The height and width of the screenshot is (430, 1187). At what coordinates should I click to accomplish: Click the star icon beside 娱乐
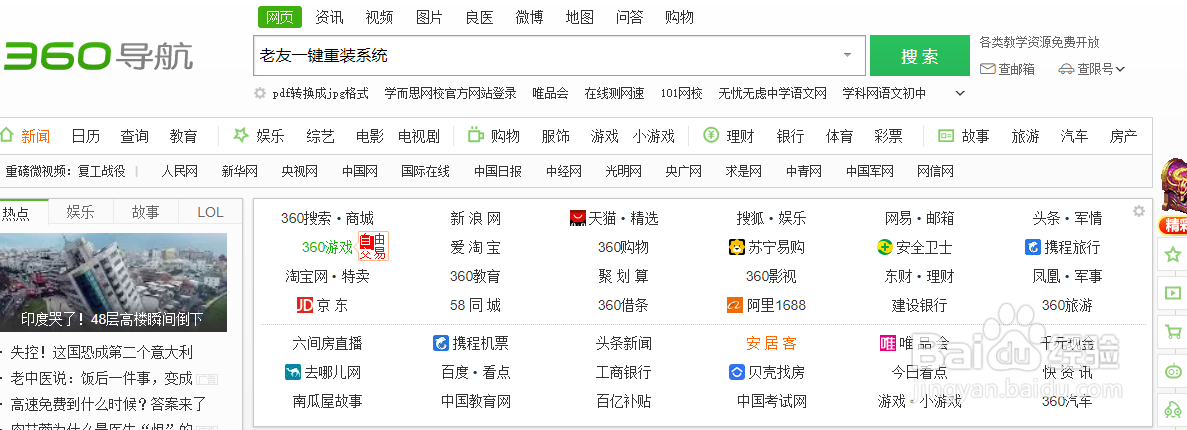(x=241, y=136)
